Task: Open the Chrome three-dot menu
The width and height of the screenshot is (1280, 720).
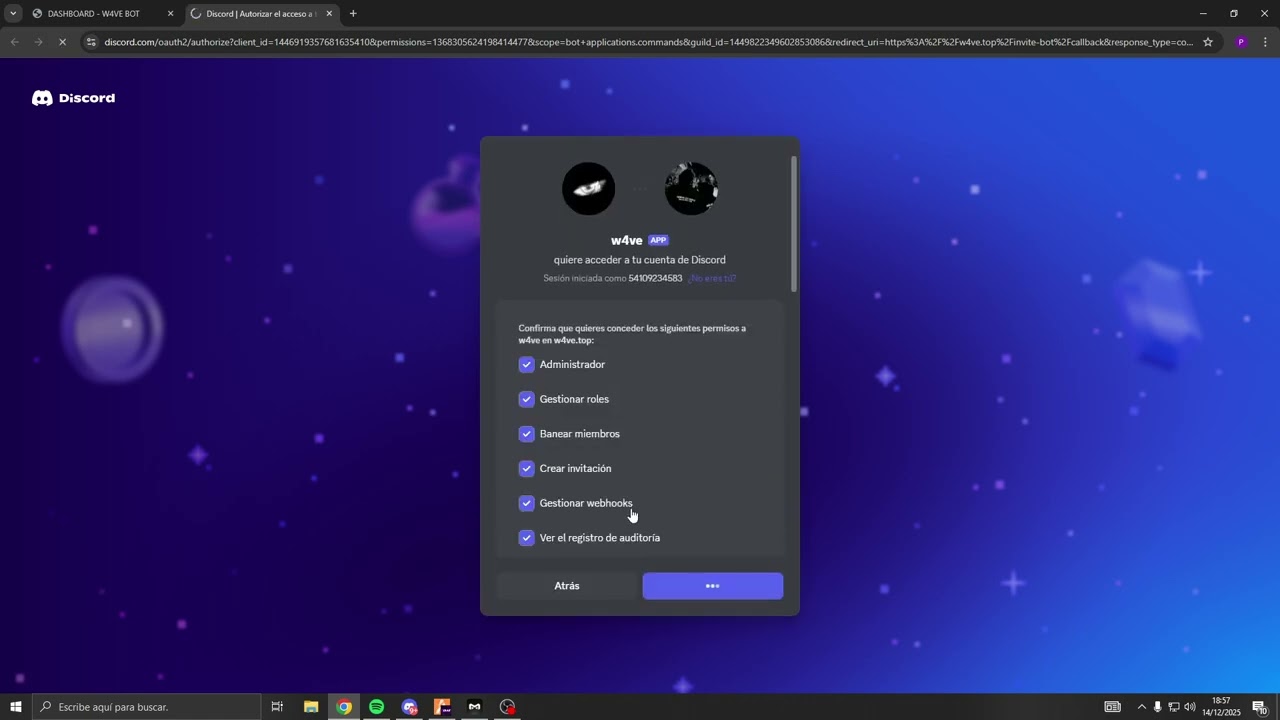Action: pos(1265,42)
